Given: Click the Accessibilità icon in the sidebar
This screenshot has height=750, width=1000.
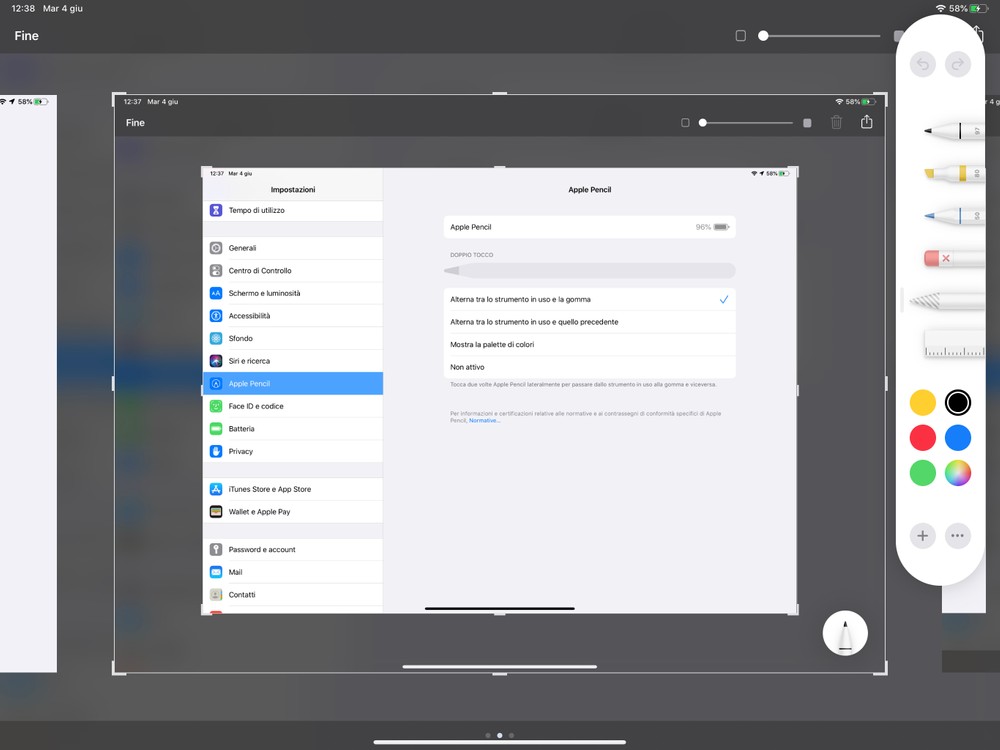Looking at the screenshot, I should [x=216, y=316].
